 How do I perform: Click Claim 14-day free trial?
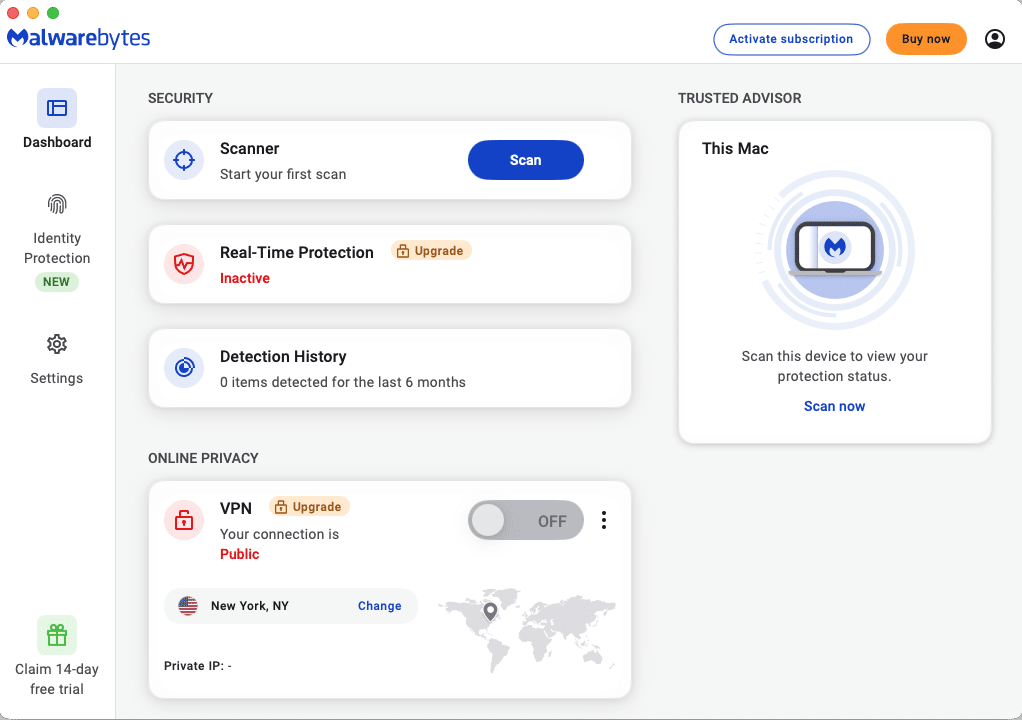57,679
